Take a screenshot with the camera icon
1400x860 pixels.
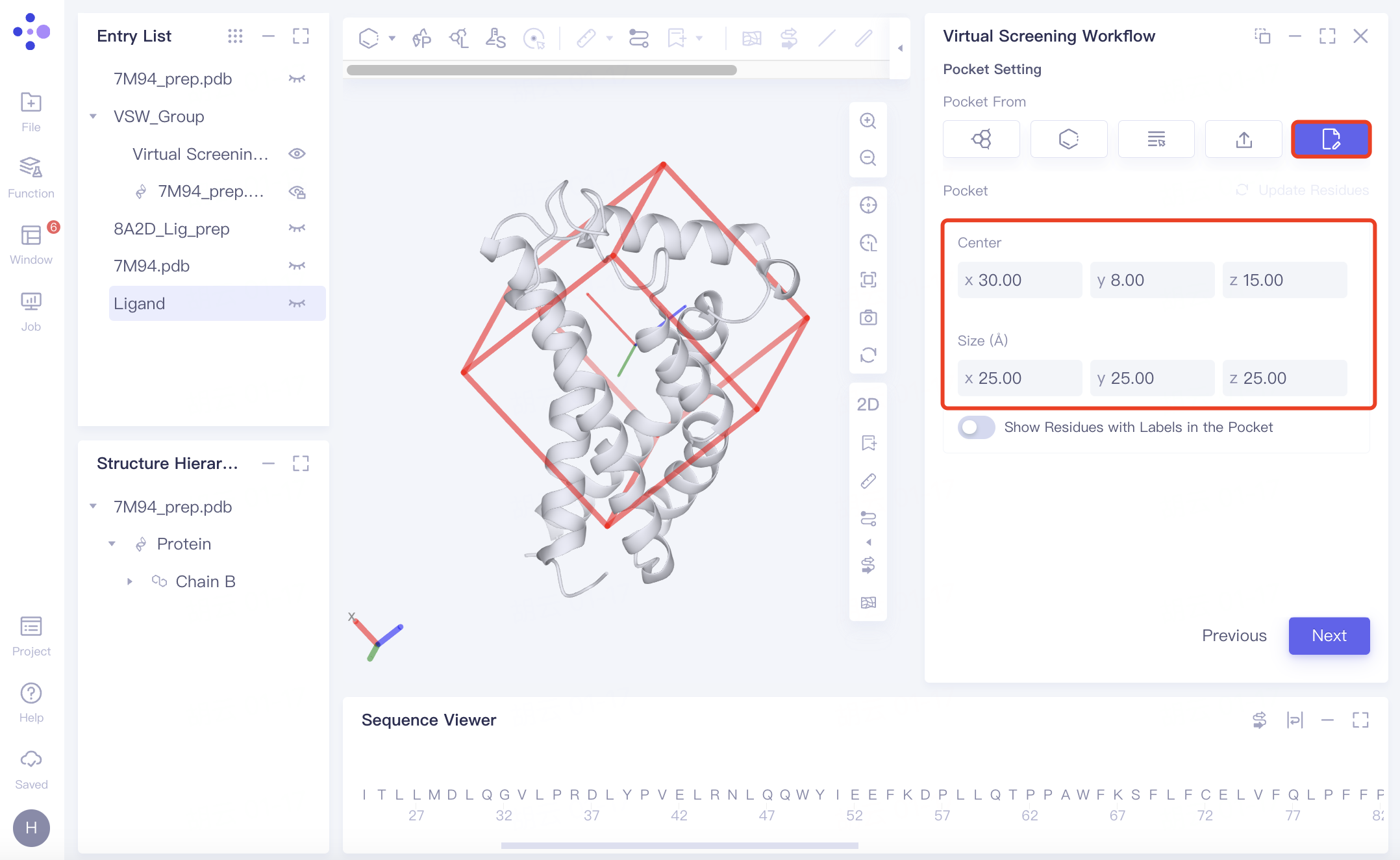click(x=868, y=318)
